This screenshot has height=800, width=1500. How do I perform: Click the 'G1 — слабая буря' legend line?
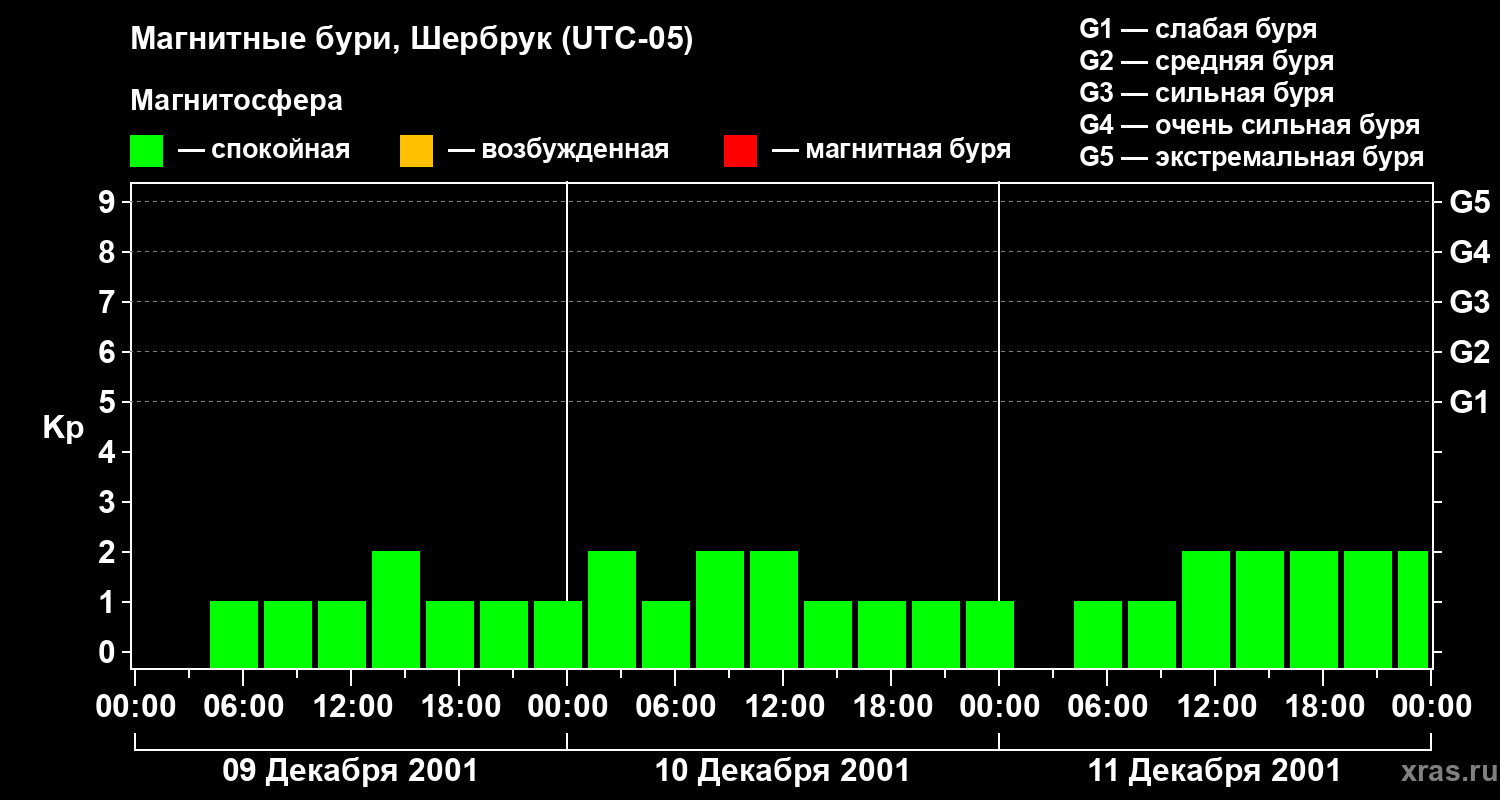pyautogui.click(x=1198, y=29)
